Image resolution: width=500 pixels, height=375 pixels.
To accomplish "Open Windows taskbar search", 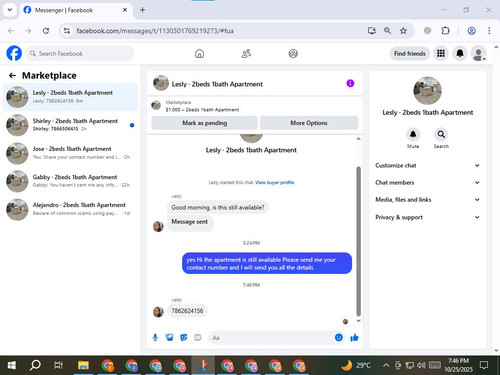I will [x=35, y=365].
